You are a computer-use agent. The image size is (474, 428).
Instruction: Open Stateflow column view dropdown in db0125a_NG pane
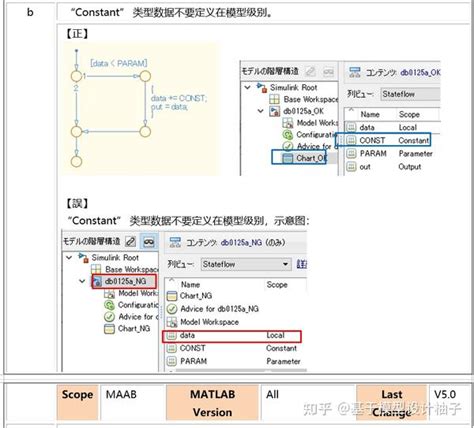point(246,264)
